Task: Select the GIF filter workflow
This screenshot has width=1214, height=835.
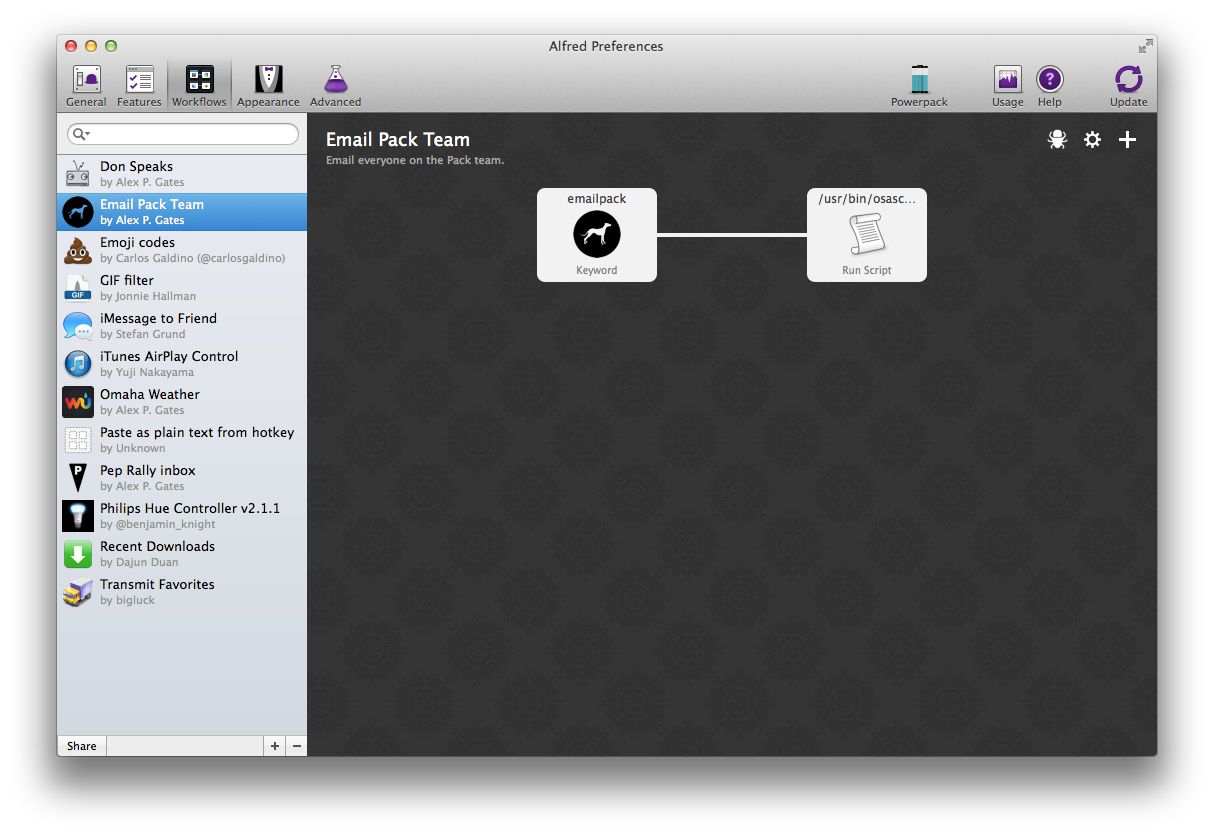Action: 182,288
